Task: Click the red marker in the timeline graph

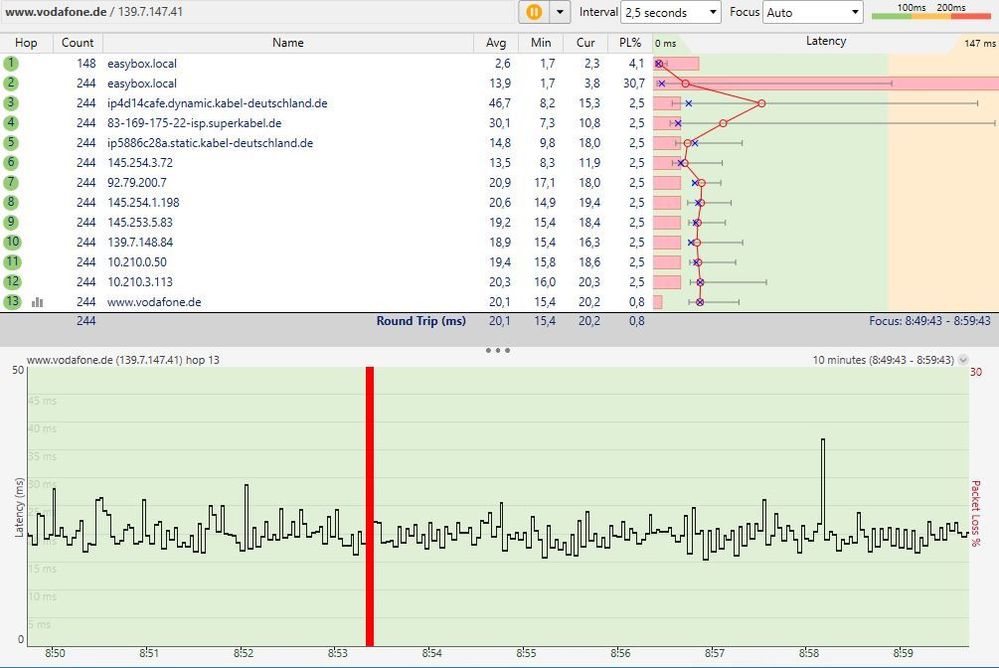Action: (369, 500)
